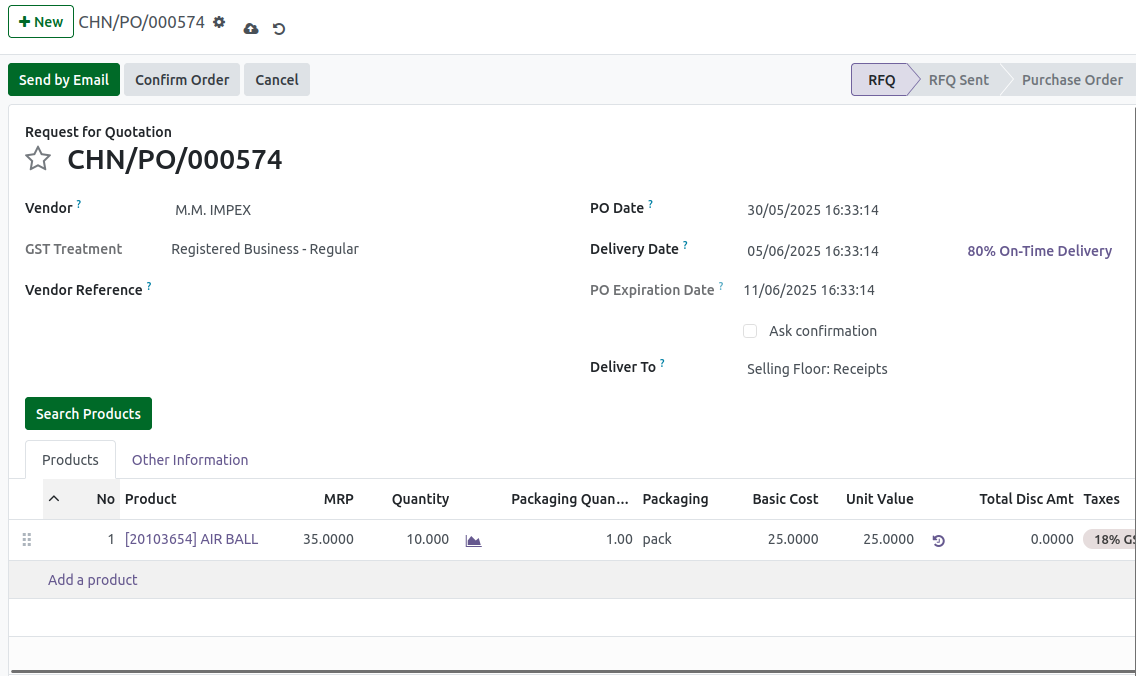This screenshot has width=1136, height=676.
Task: Mark the RFQ as favorite with the star
Action: [x=38, y=159]
